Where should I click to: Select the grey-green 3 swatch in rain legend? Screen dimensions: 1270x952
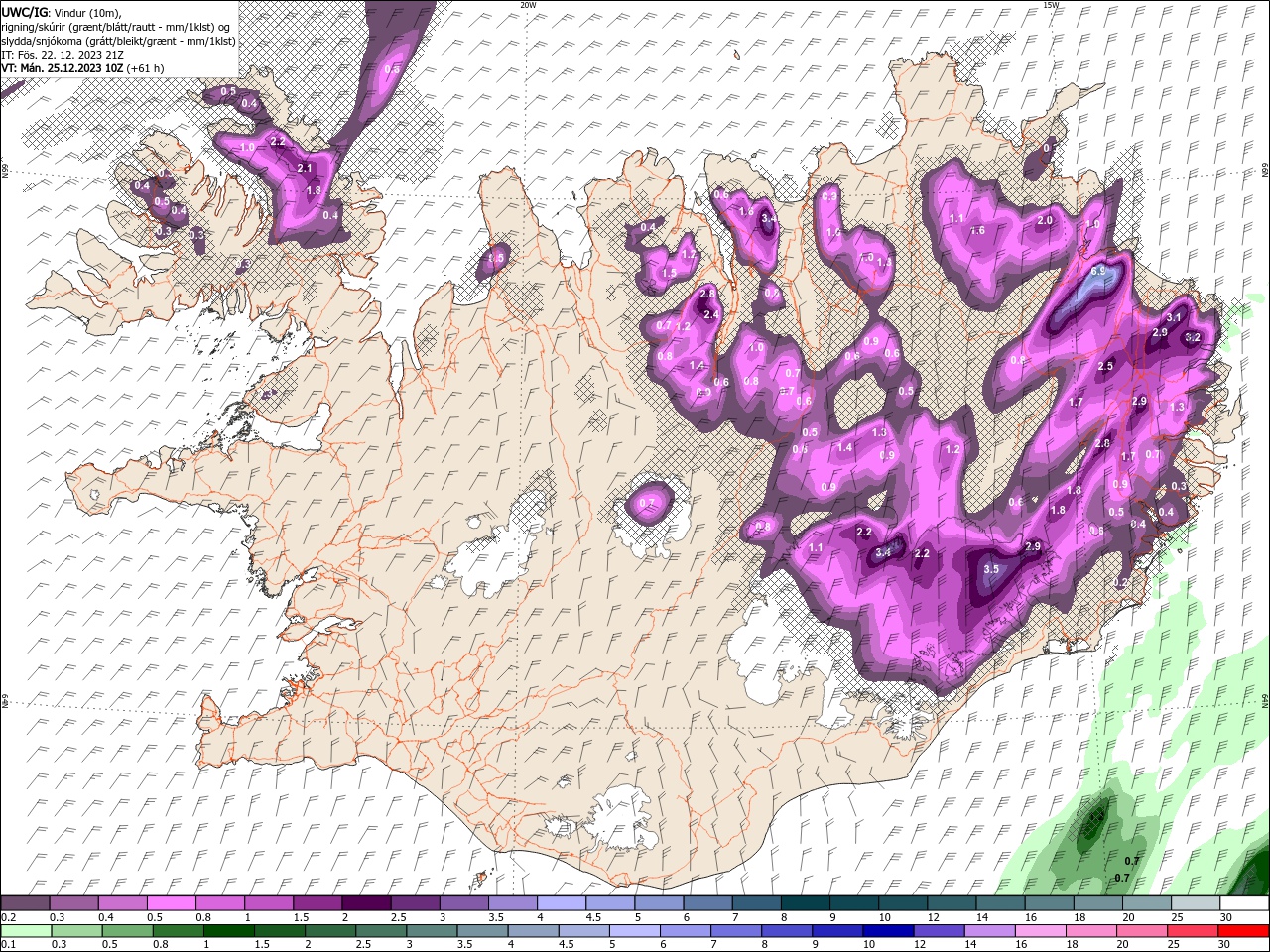[x=431, y=931]
